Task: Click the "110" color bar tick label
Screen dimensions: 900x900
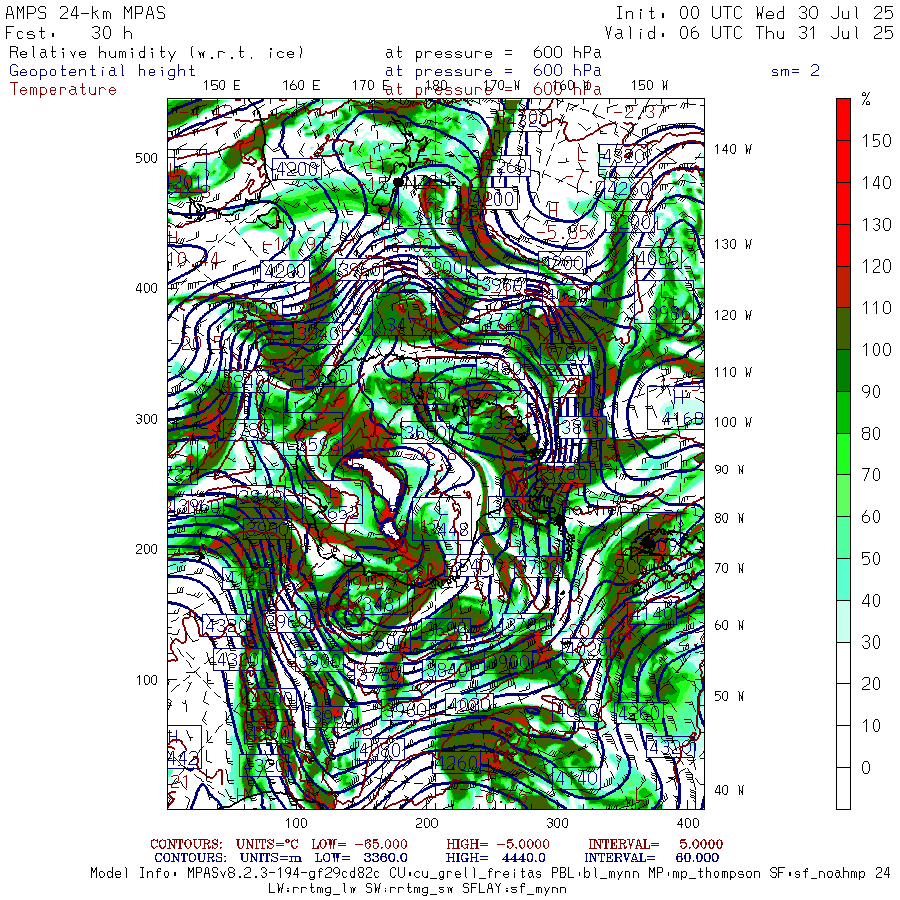Action: click(876, 308)
